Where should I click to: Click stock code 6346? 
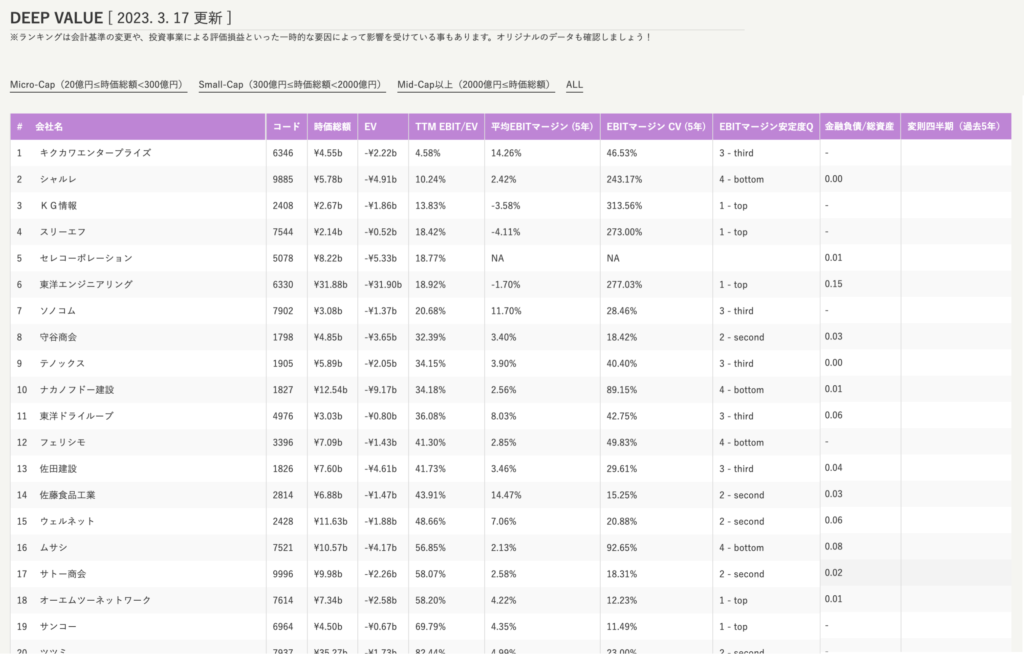pos(283,153)
